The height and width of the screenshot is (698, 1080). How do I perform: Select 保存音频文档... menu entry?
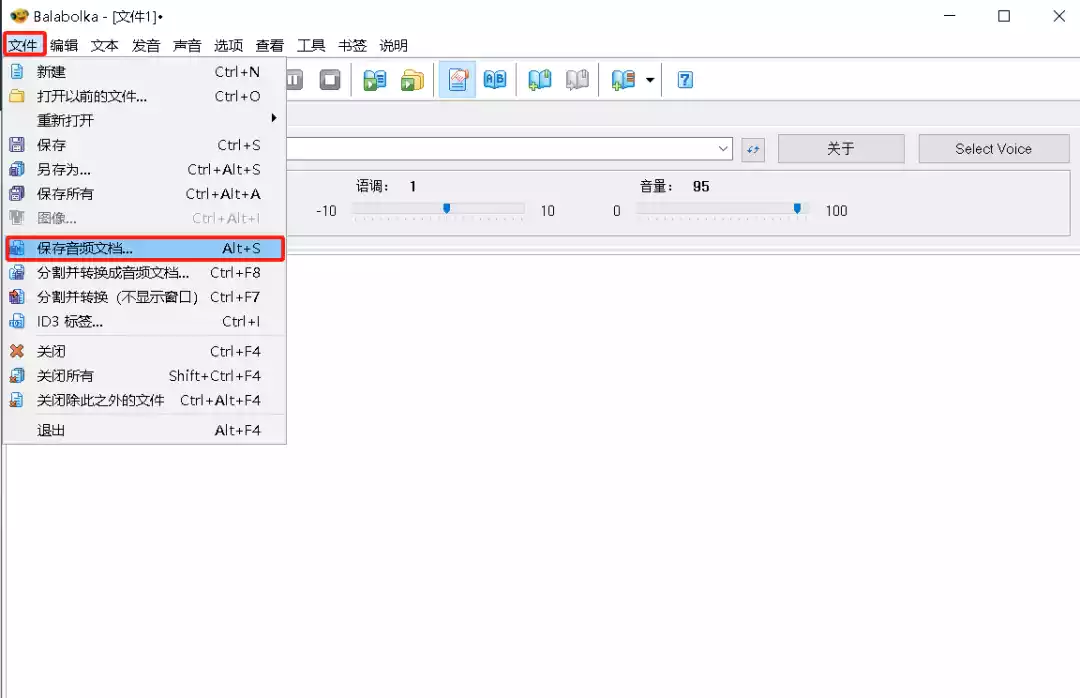(144, 249)
